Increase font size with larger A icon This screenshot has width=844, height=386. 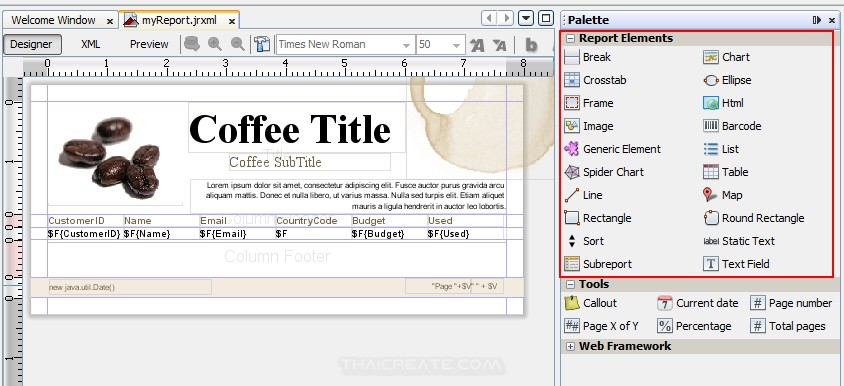[476, 45]
